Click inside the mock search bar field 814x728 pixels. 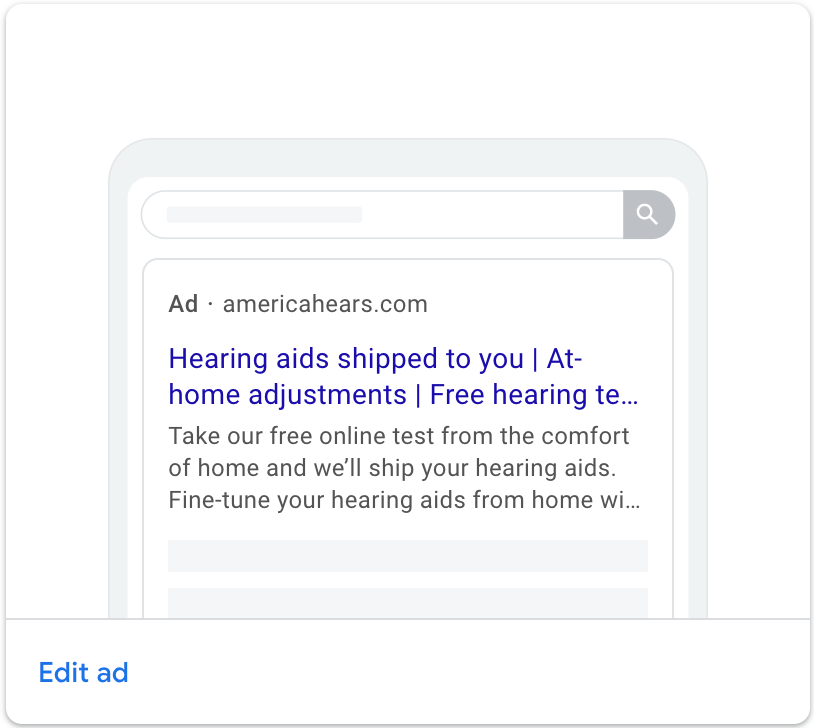[x=382, y=214]
